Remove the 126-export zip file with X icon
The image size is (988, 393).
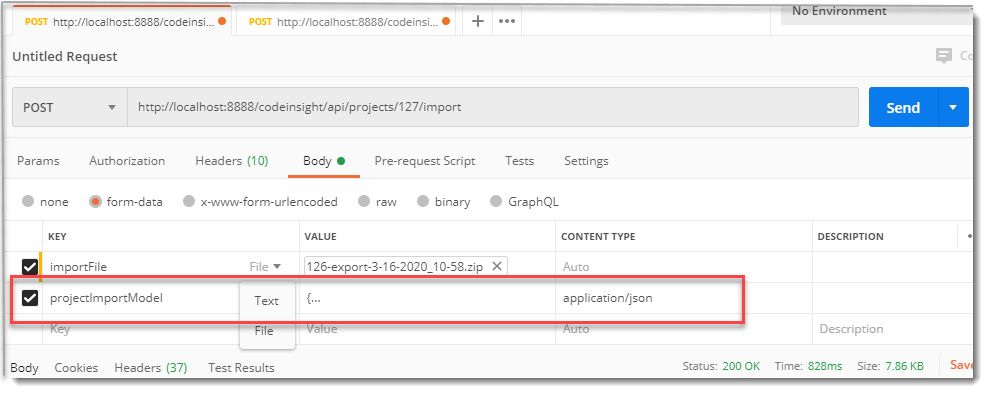coord(497,266)
